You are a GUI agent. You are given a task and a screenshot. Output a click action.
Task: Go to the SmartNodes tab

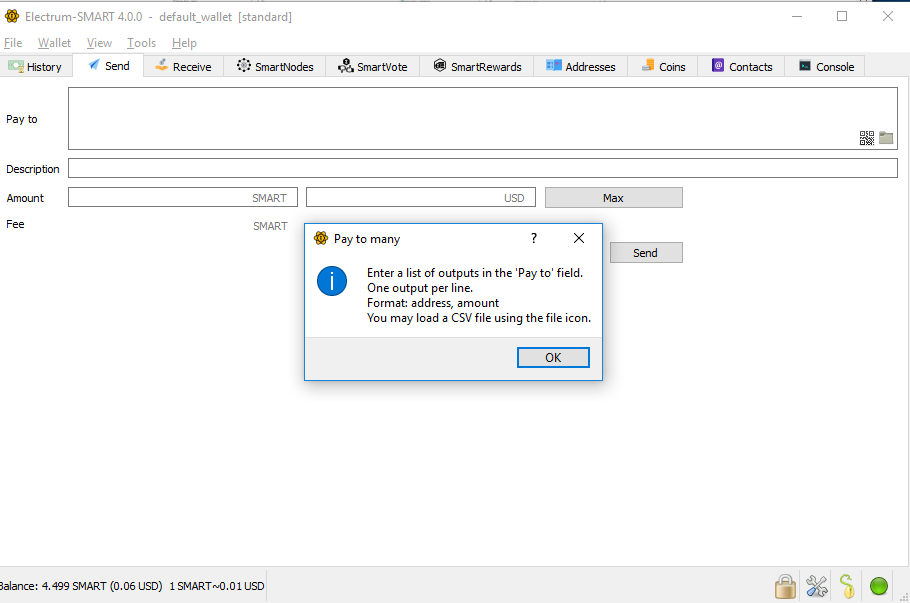pyautogui.click(x=275, y=67)
